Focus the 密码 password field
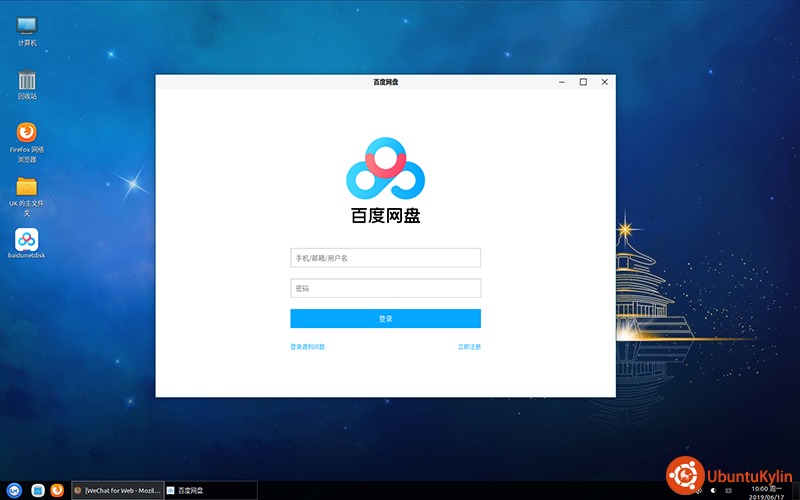This screenshot has height=500, width=800. coord(385,288)
